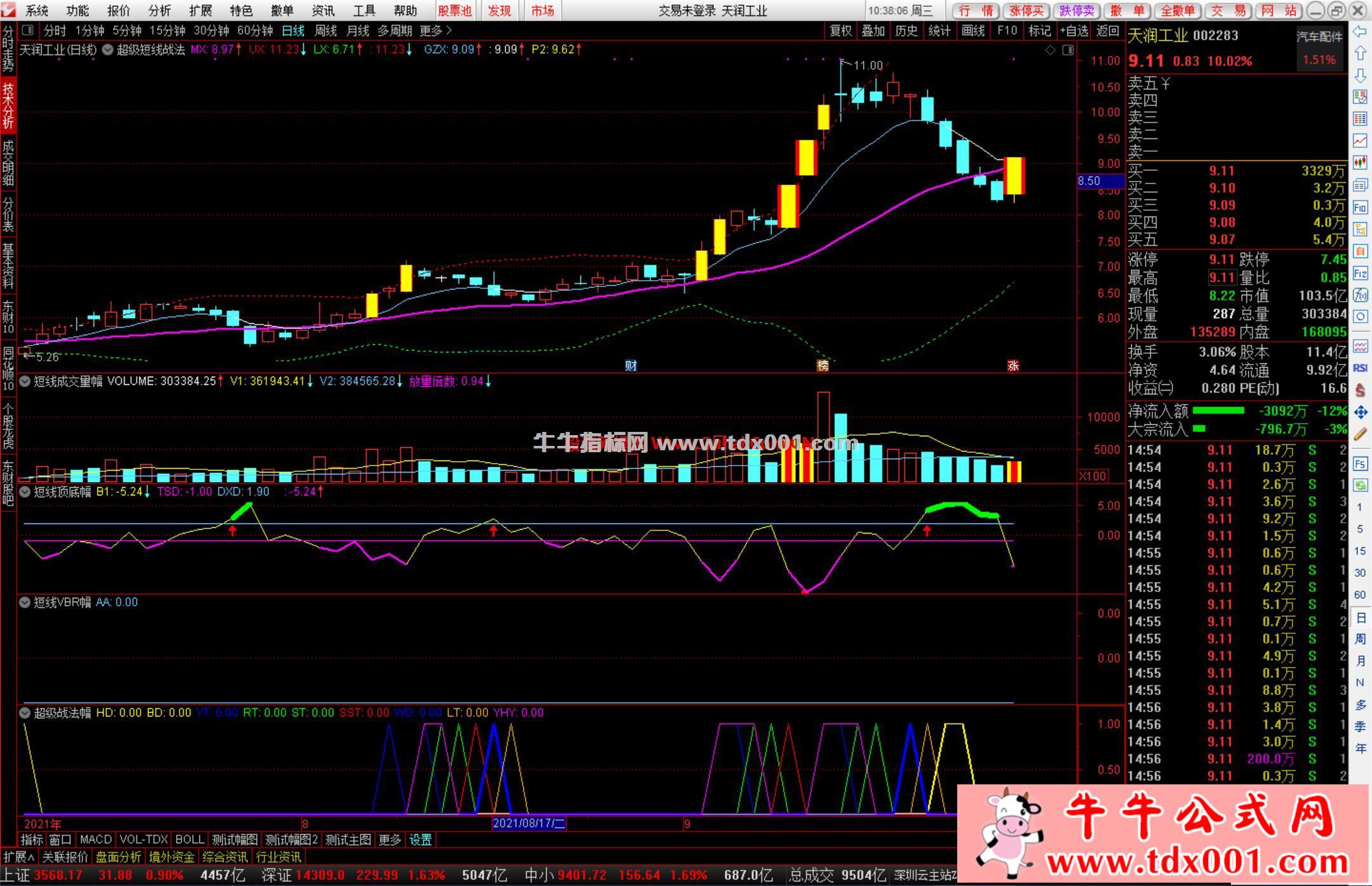1372x886 pixels.
Task: Open the f(x) formula manager icon
Action: 1360,295
